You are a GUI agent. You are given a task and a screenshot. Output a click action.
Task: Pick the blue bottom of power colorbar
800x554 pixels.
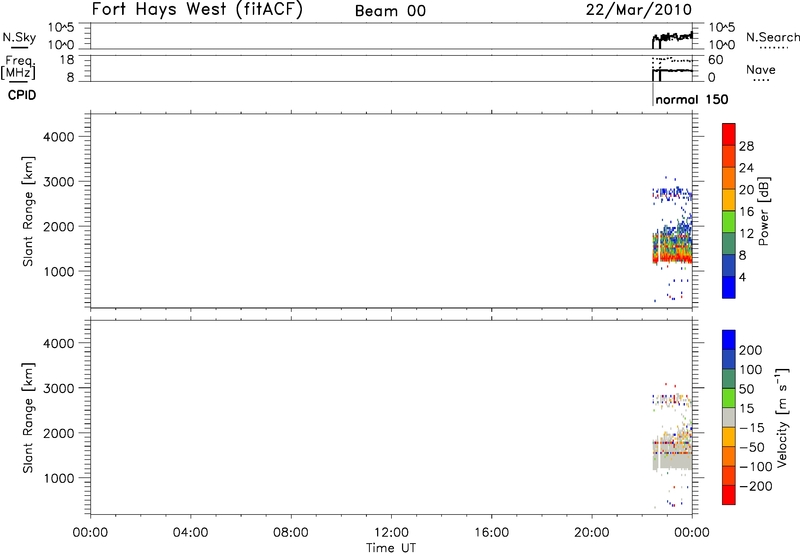729,287
